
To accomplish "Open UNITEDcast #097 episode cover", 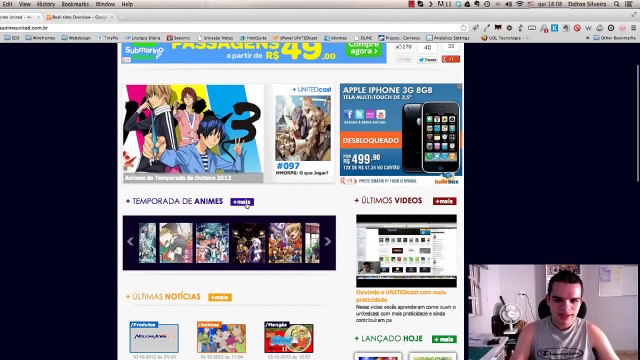I will [x=303, y=128].
